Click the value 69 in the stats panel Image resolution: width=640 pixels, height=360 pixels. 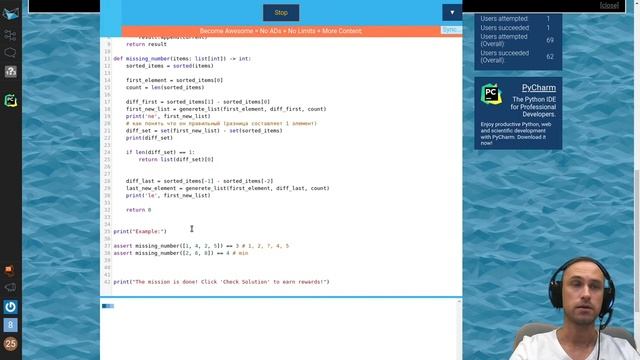550,40
